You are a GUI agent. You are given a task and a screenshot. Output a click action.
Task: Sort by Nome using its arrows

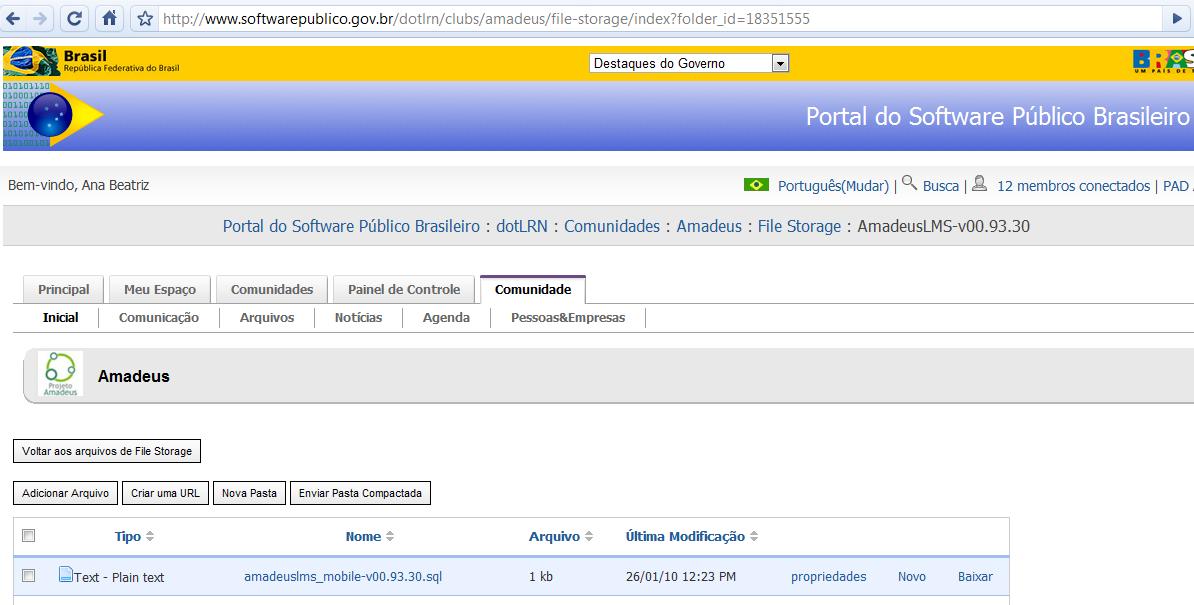pos(390,537)
